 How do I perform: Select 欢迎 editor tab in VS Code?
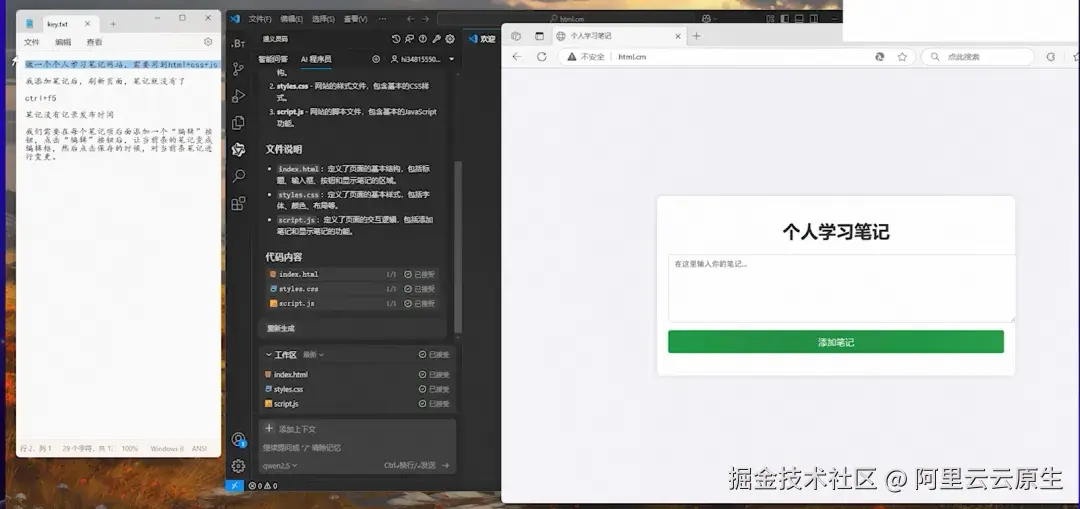point(482,39)
